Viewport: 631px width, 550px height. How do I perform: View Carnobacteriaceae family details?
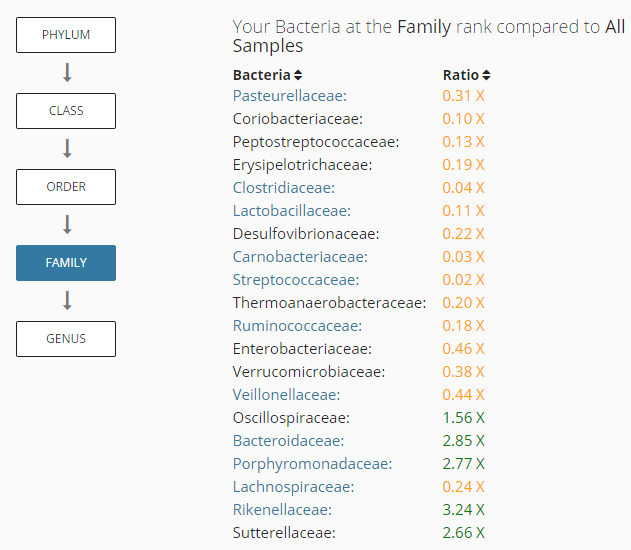[x=295, y=257]
